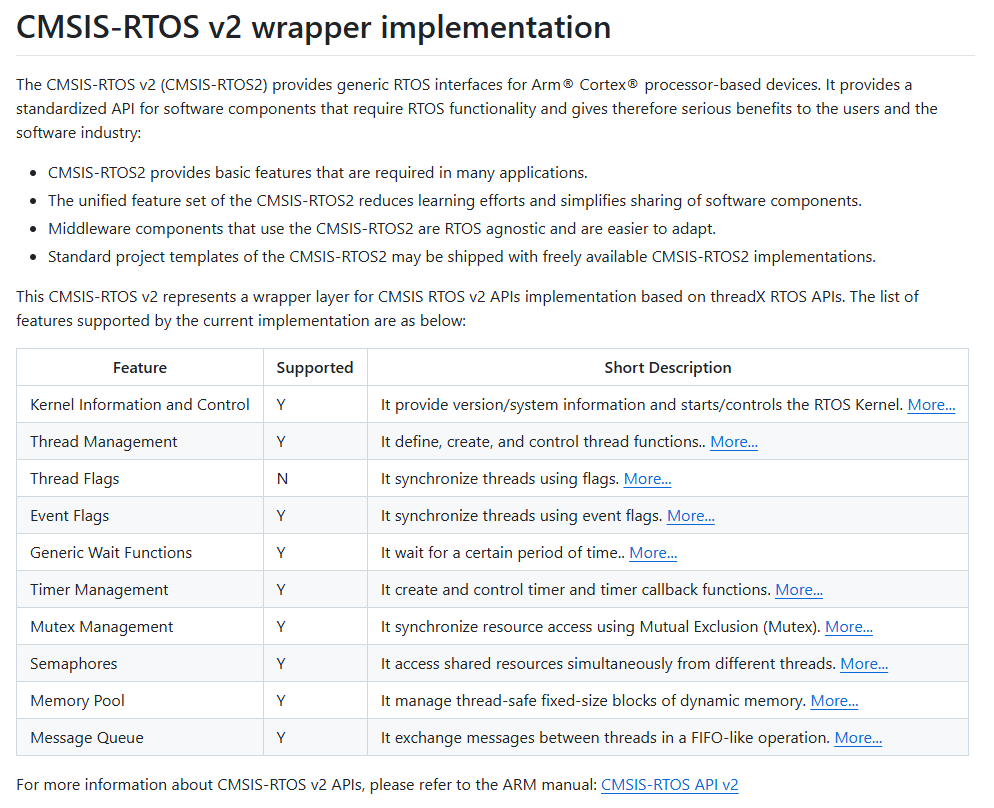The image size is (994, 808).
Task: Follow the Memory Pool More link
Action: click(x=834, y=701)
